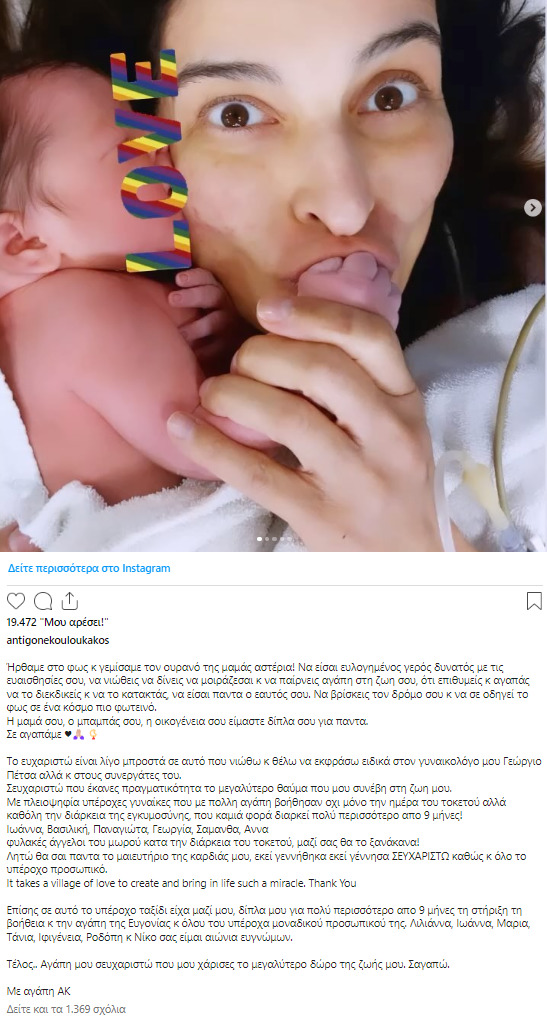Open the antigonekouloukakos profile link
Image resolution: width=547 pixels, height=1017 pixels.
pyautogui.click(x=58, y=640)
